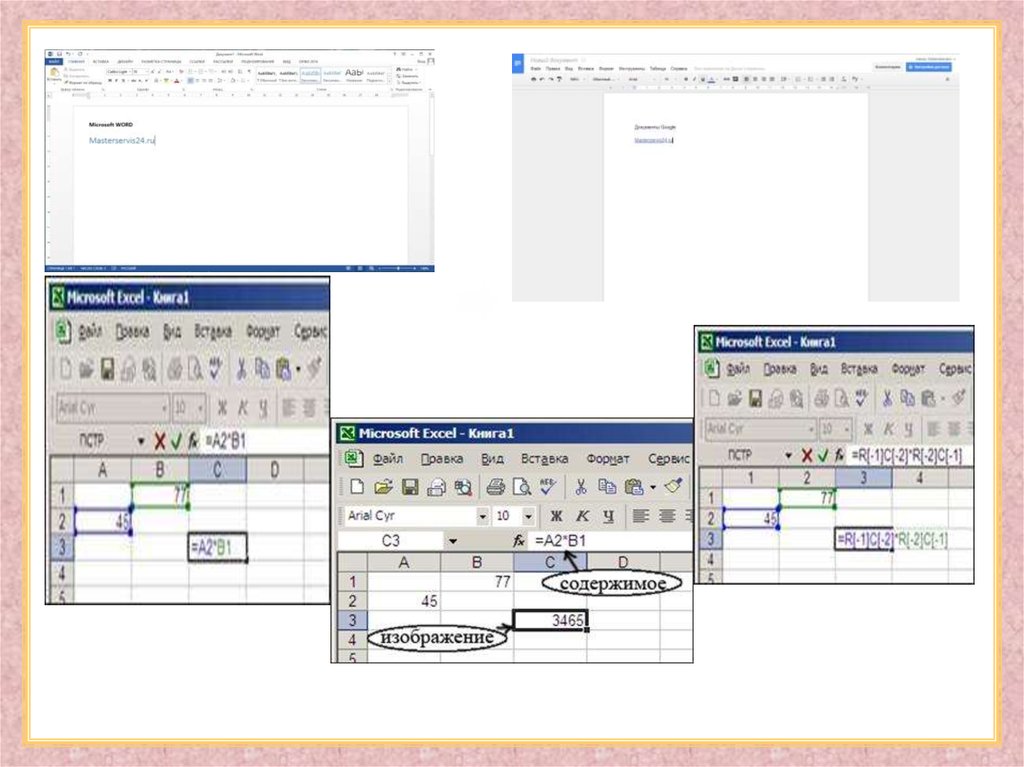Image resolution: width=1024 pixels, height=767 pixels.
Task: Select cell containing 3465 in middle Excel
Action: point(550,621)
